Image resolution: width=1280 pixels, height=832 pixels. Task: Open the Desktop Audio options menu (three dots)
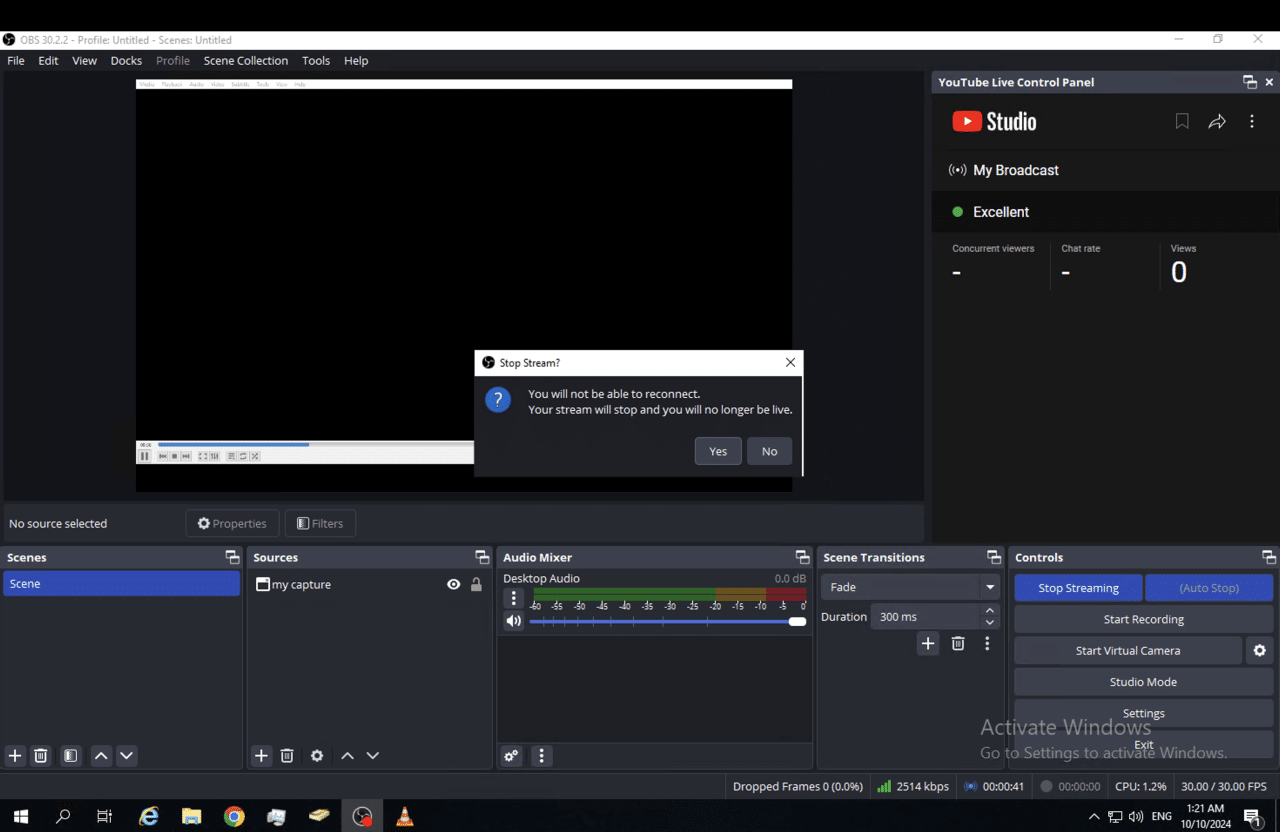pyautogui.click(x=513, y=598)
